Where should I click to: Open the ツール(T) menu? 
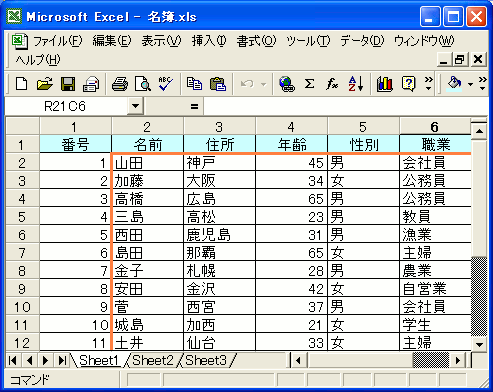pos(308,41)
